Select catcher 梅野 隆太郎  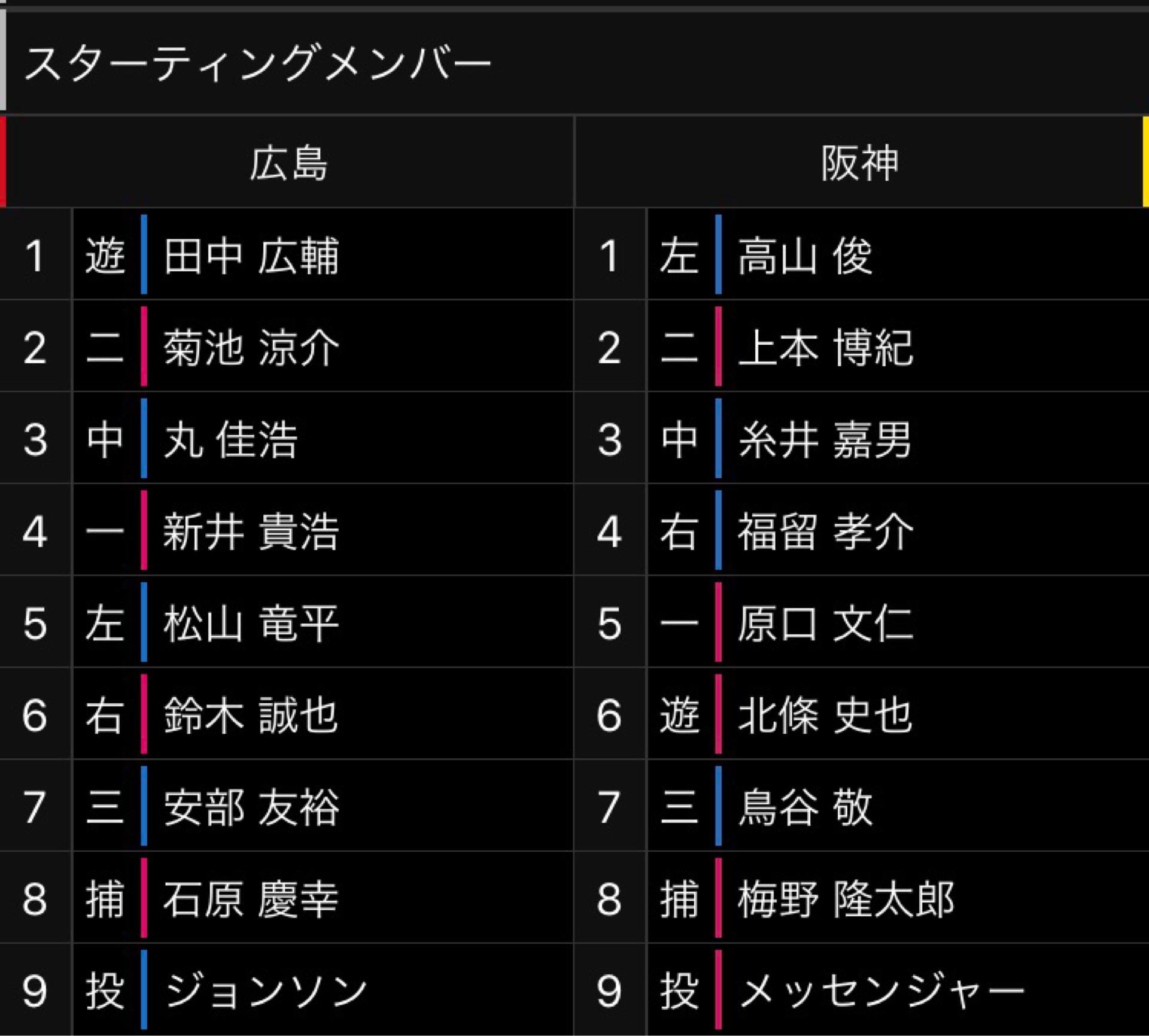click(846, 899)
